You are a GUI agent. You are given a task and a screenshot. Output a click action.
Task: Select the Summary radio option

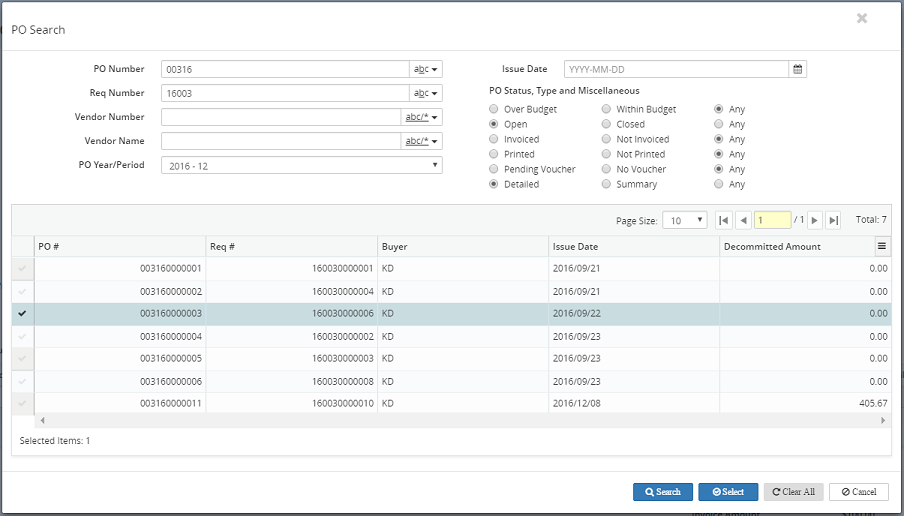click(x=607, y=184)
